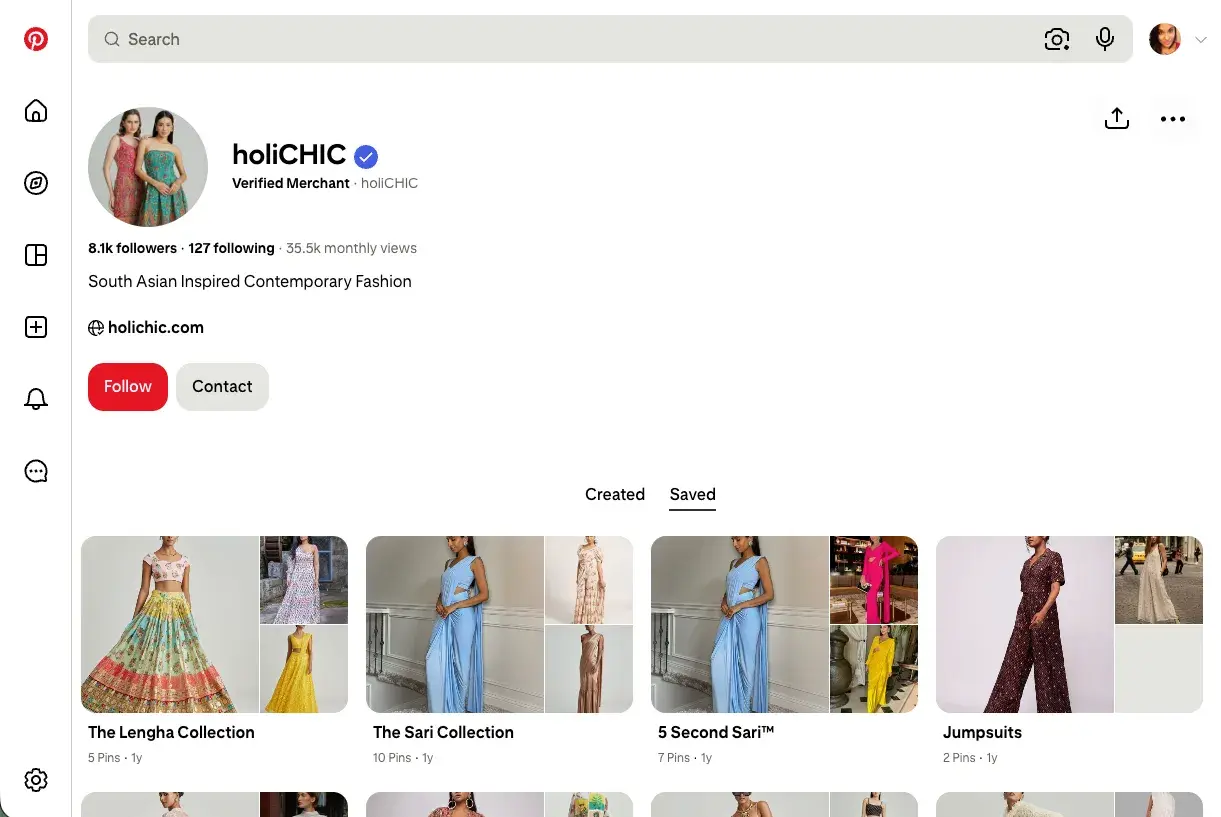Follow the holiCHIC profile
Image resolution: width=1221 pixels, height=817 pixels.
(128, 387)
